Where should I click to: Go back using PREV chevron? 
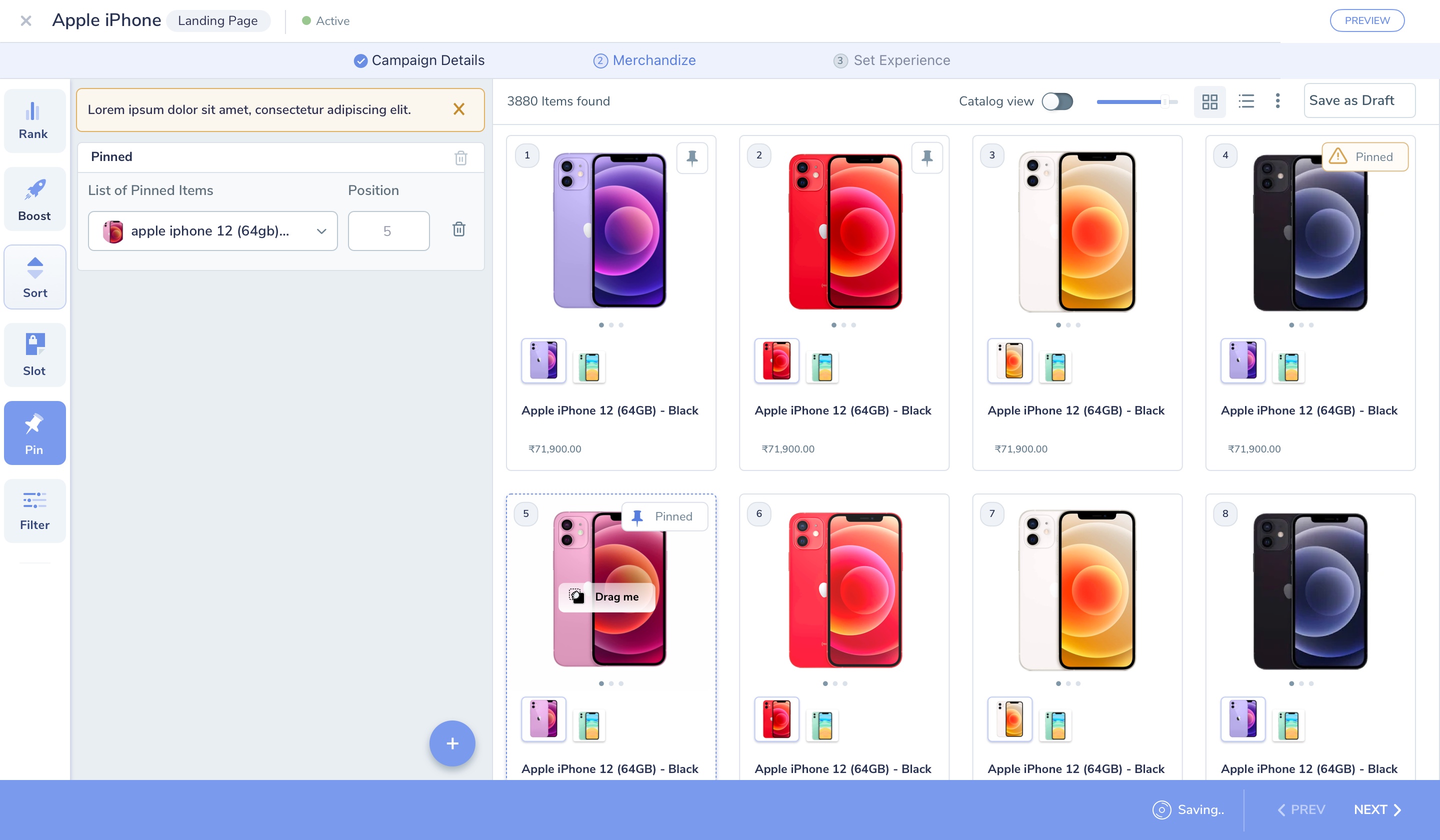[x=1301, y=809]
